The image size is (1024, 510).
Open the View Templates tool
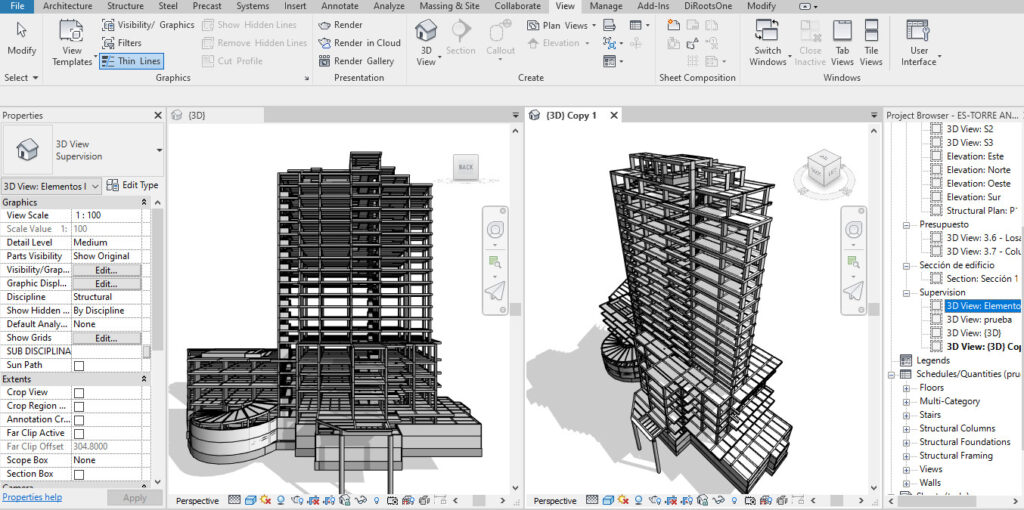point(71,43)
